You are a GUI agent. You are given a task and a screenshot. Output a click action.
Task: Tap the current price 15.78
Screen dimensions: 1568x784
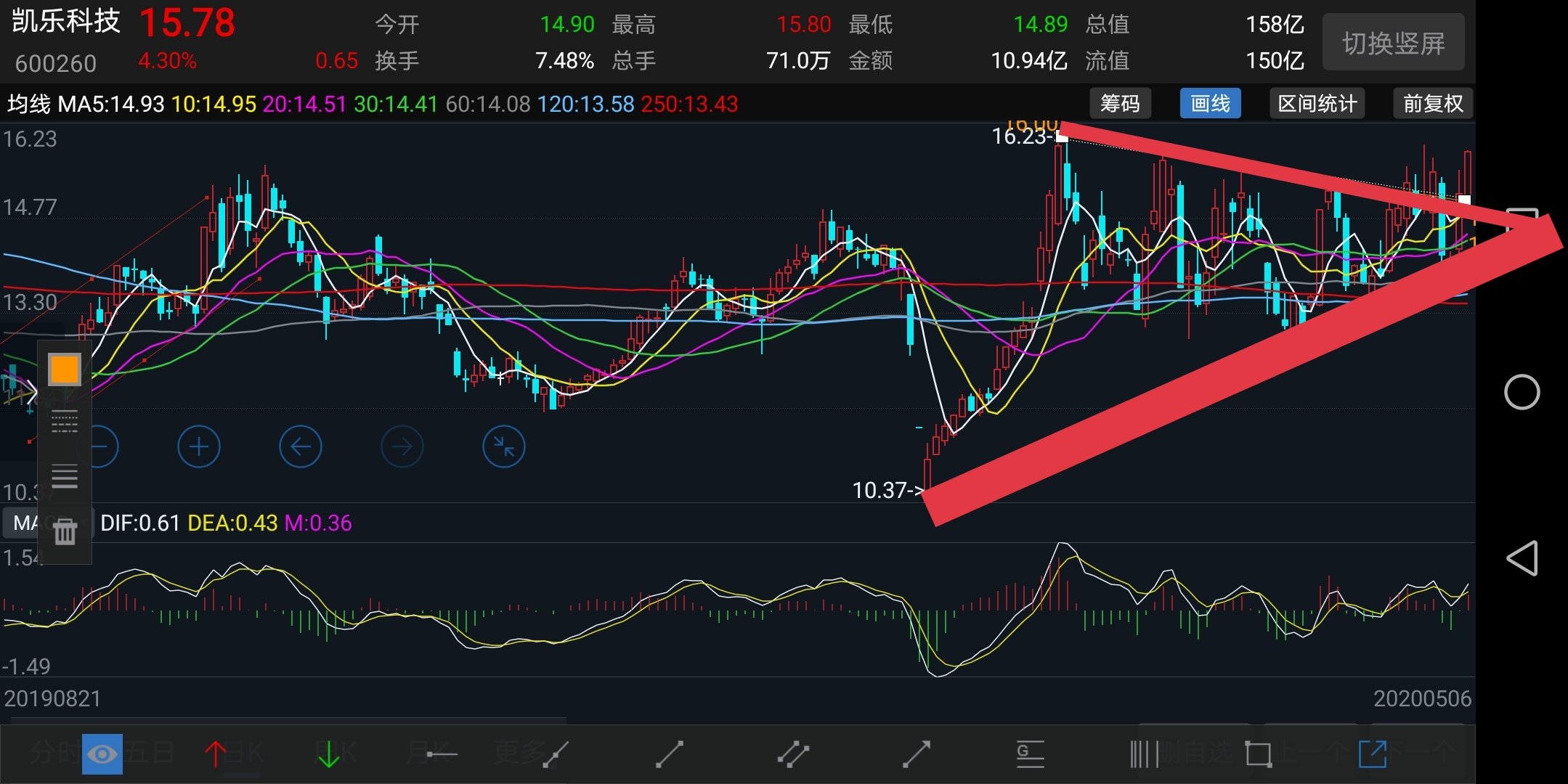click(187, 23)
